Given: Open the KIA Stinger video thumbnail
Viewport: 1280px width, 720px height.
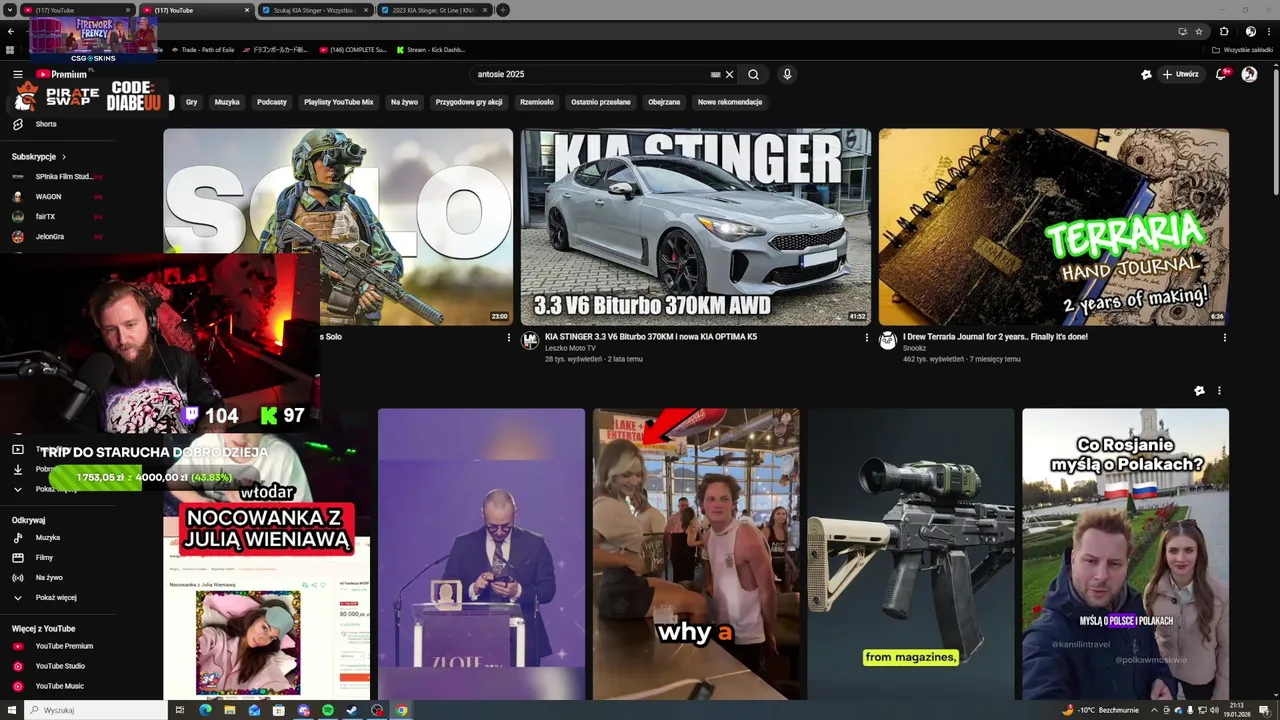Looking at the screenshot, I should click(696, 227).
